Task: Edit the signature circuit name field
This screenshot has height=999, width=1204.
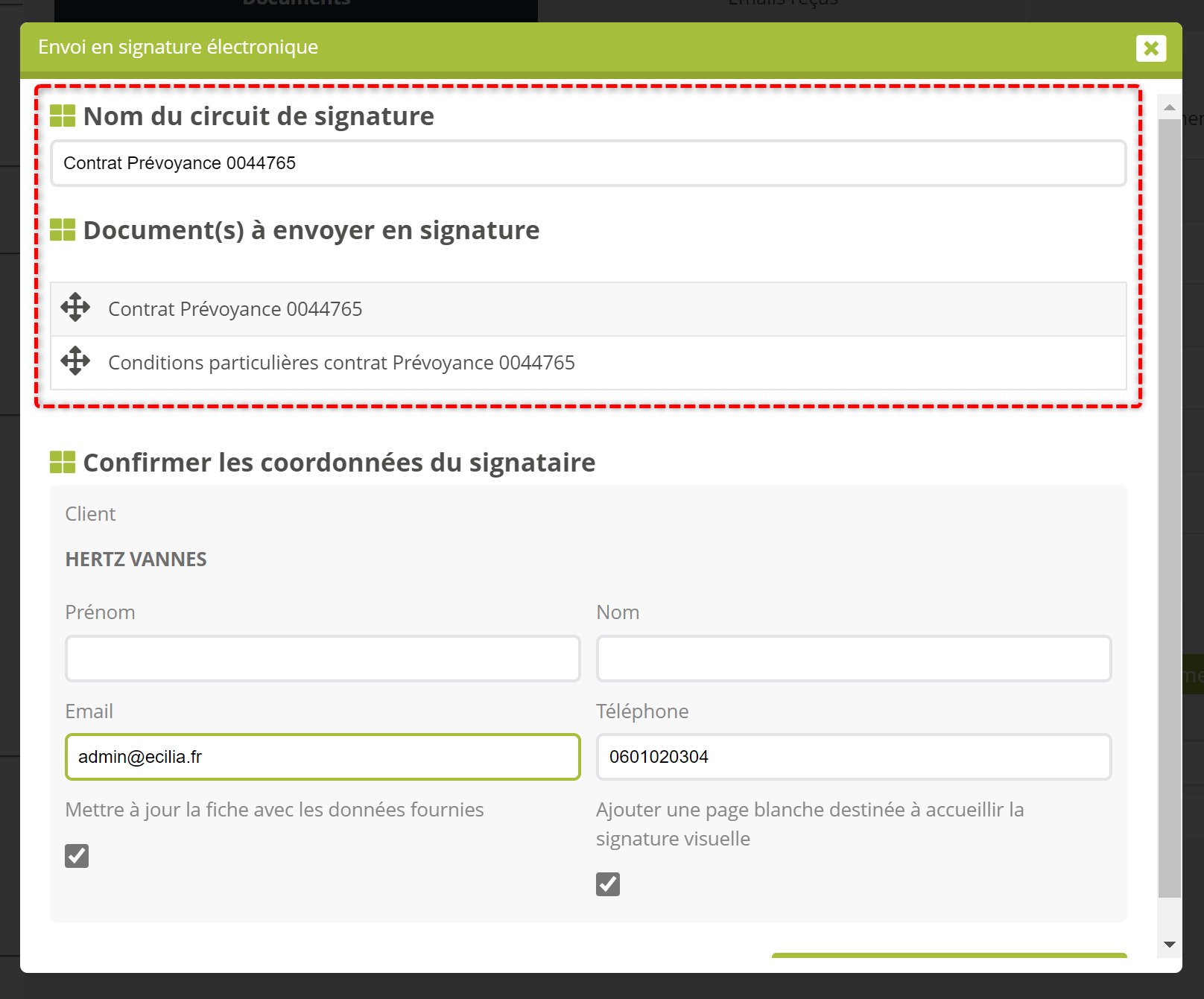Action: click(587, 163)
